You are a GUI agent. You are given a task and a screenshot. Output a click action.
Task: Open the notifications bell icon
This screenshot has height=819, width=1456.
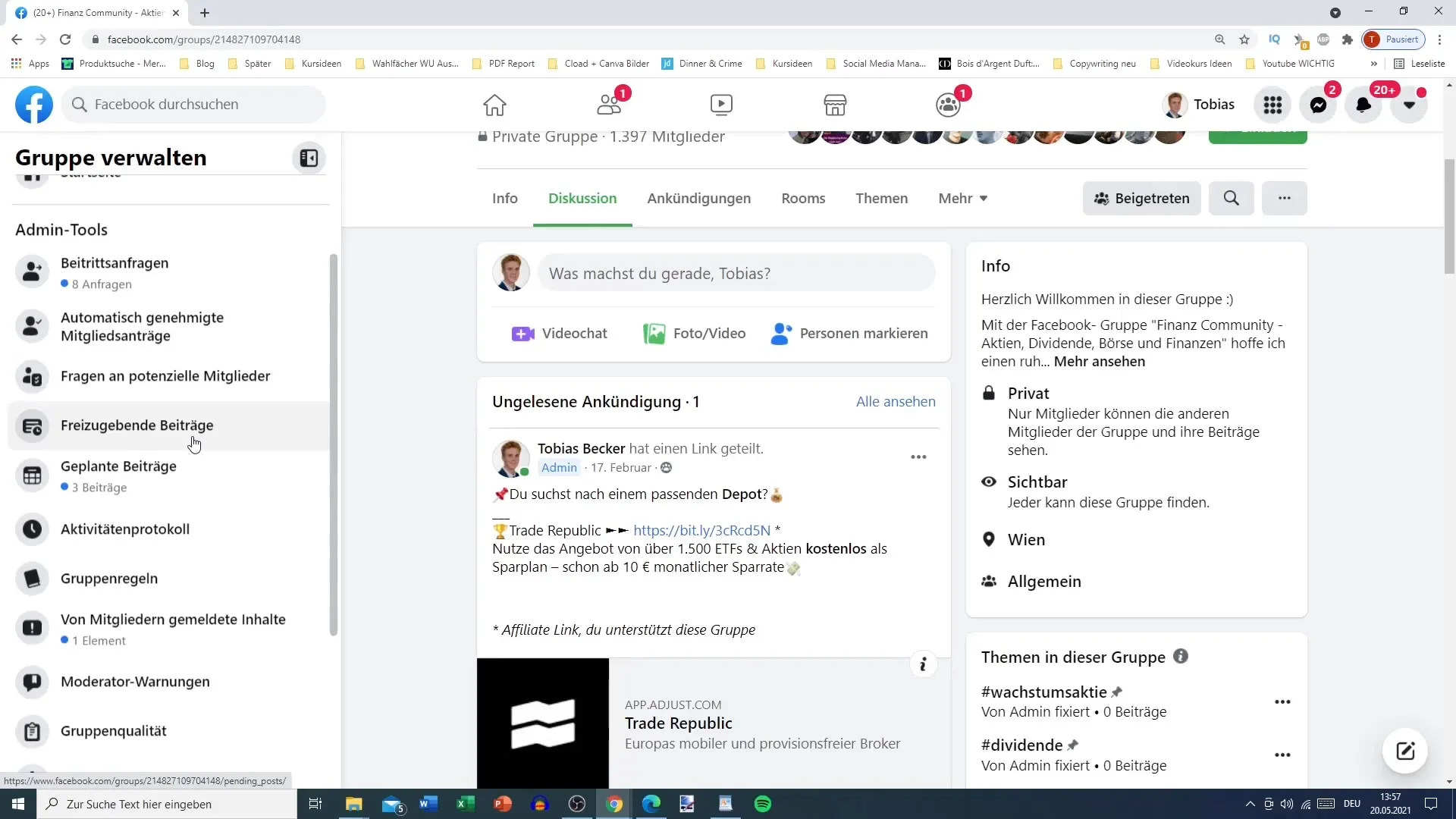click(1363, 105)
